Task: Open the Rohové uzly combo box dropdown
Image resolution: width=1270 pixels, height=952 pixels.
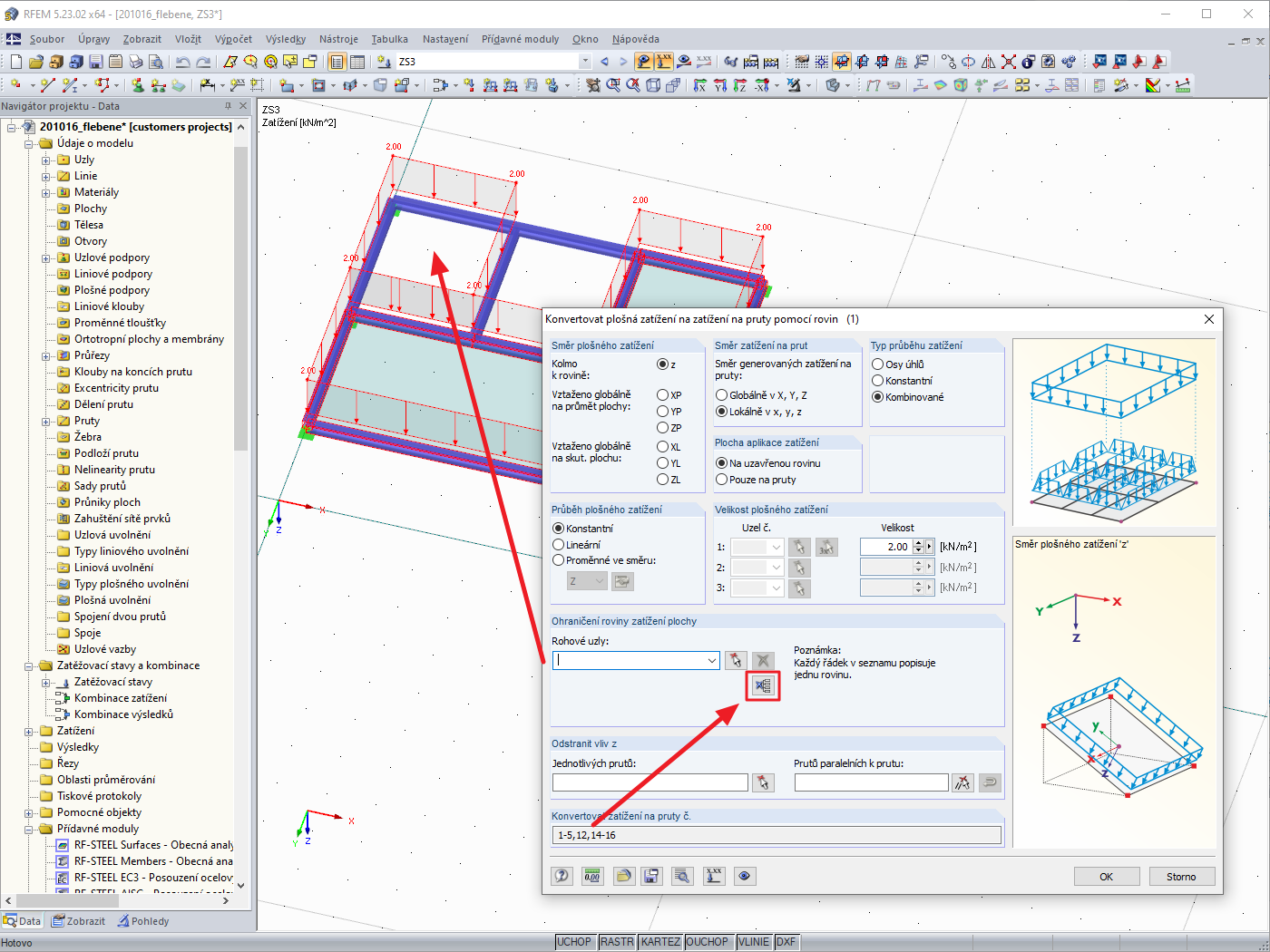Action: point(712,661)
